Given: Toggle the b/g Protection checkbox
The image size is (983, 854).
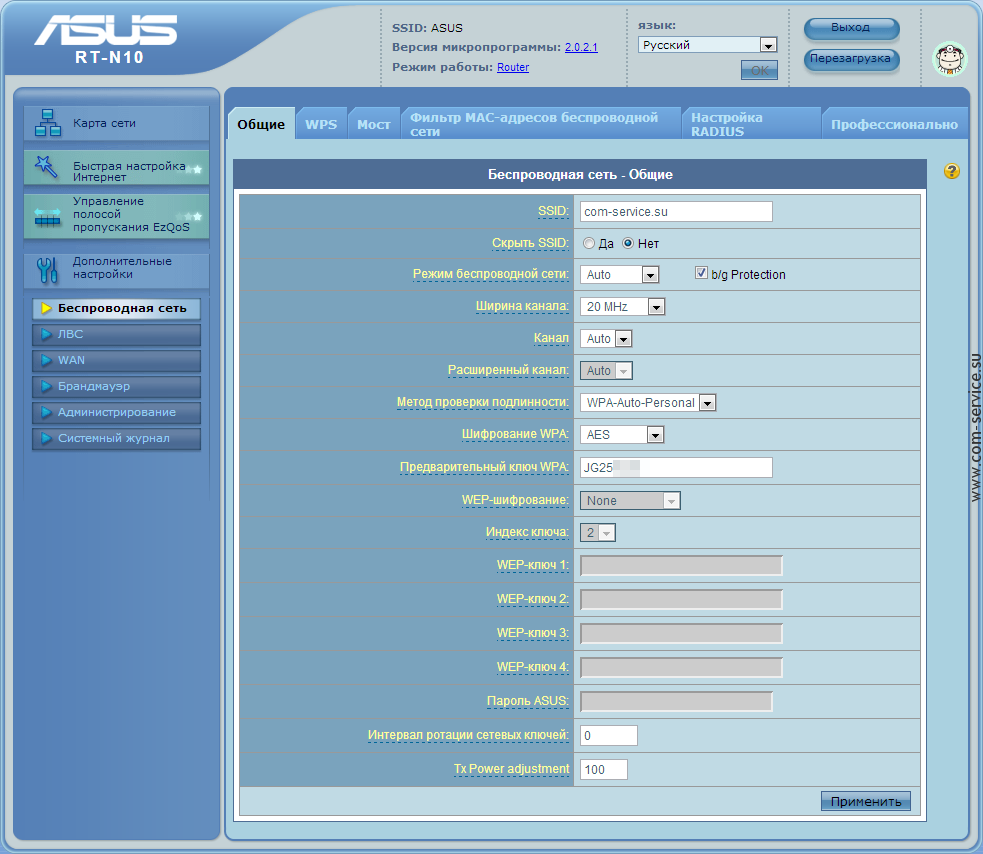Looking at the screenshot, I should pos(701,273).
